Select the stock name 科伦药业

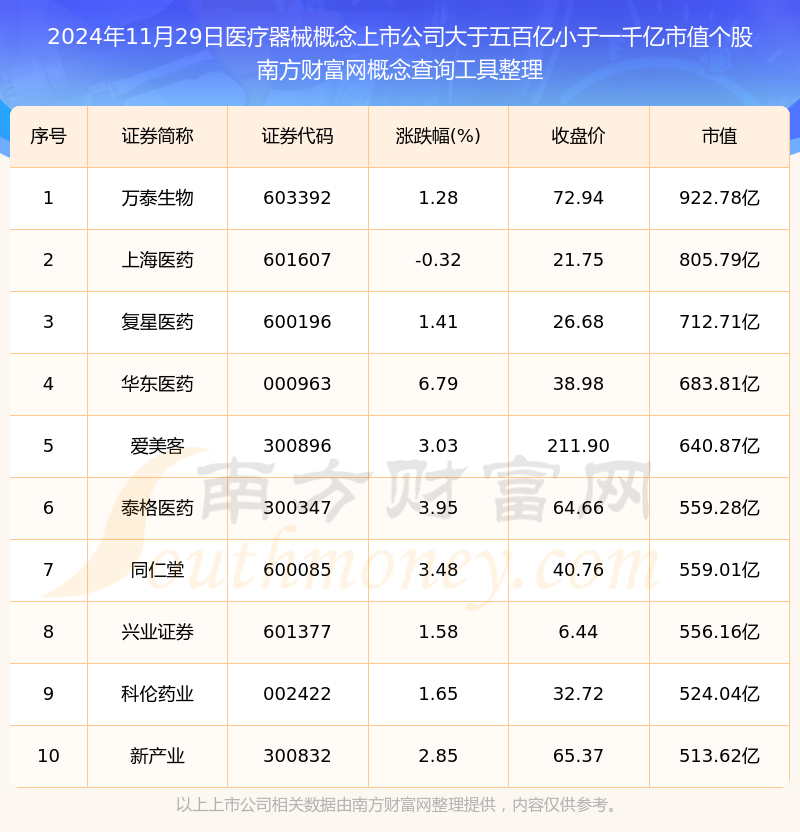[158, 694]
